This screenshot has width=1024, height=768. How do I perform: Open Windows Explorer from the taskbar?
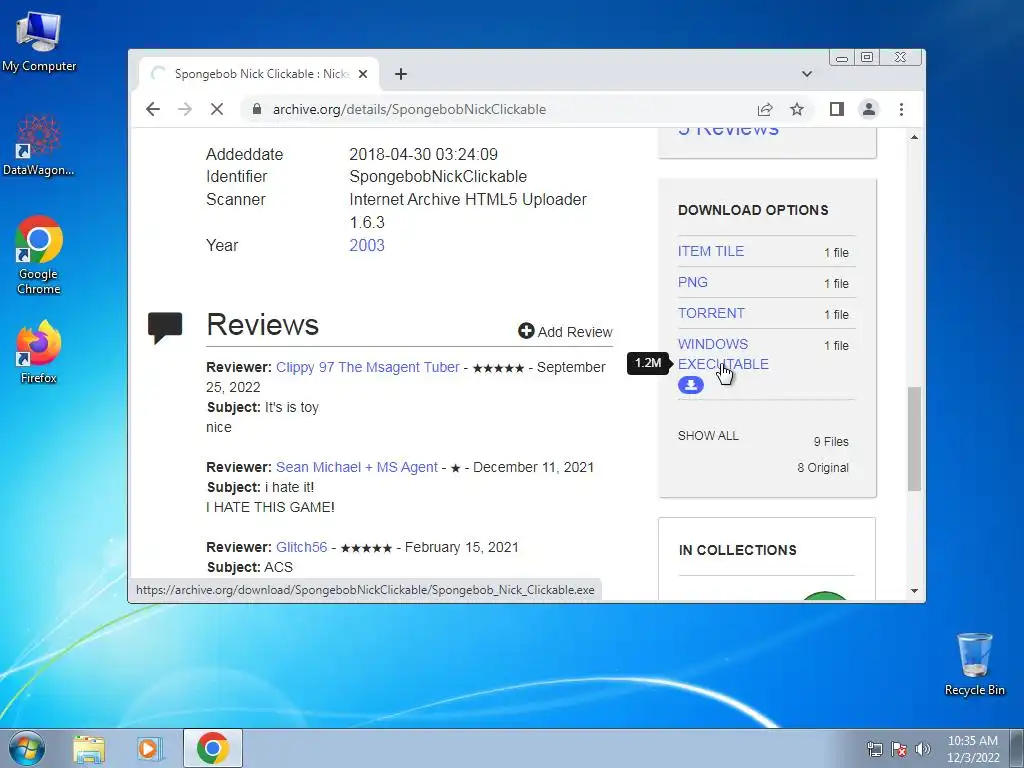(x=89, y=749)
